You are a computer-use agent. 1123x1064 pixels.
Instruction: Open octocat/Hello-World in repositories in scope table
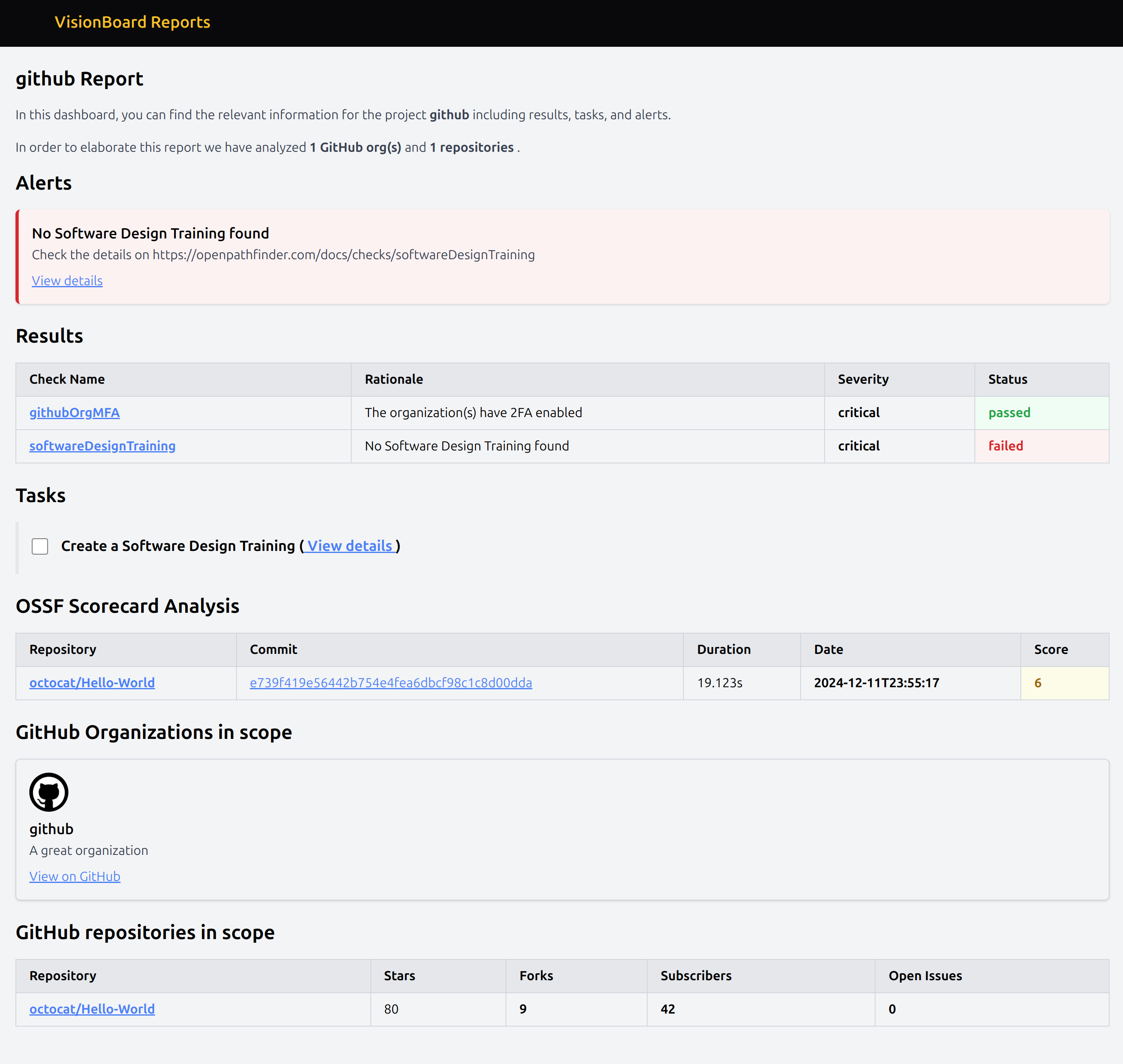(92, 1009)
